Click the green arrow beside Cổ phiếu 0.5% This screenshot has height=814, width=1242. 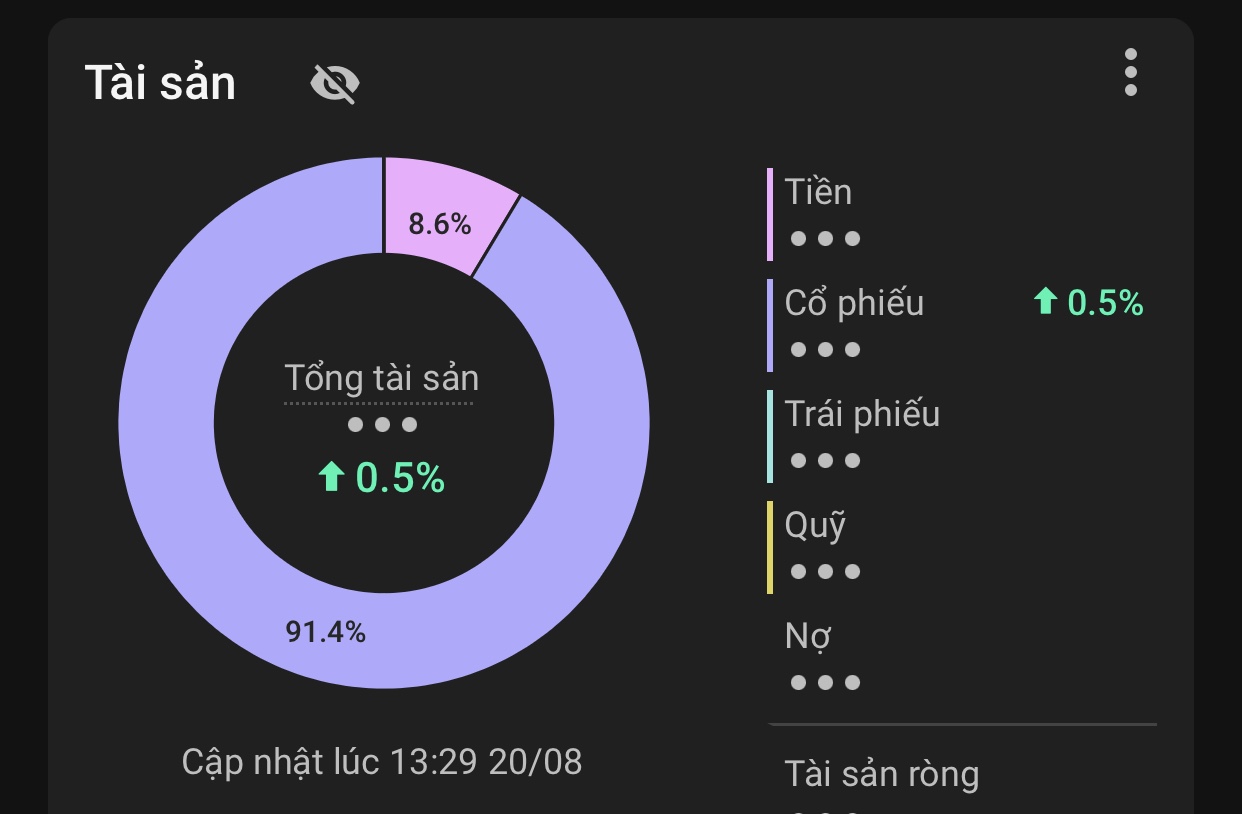1045,301
